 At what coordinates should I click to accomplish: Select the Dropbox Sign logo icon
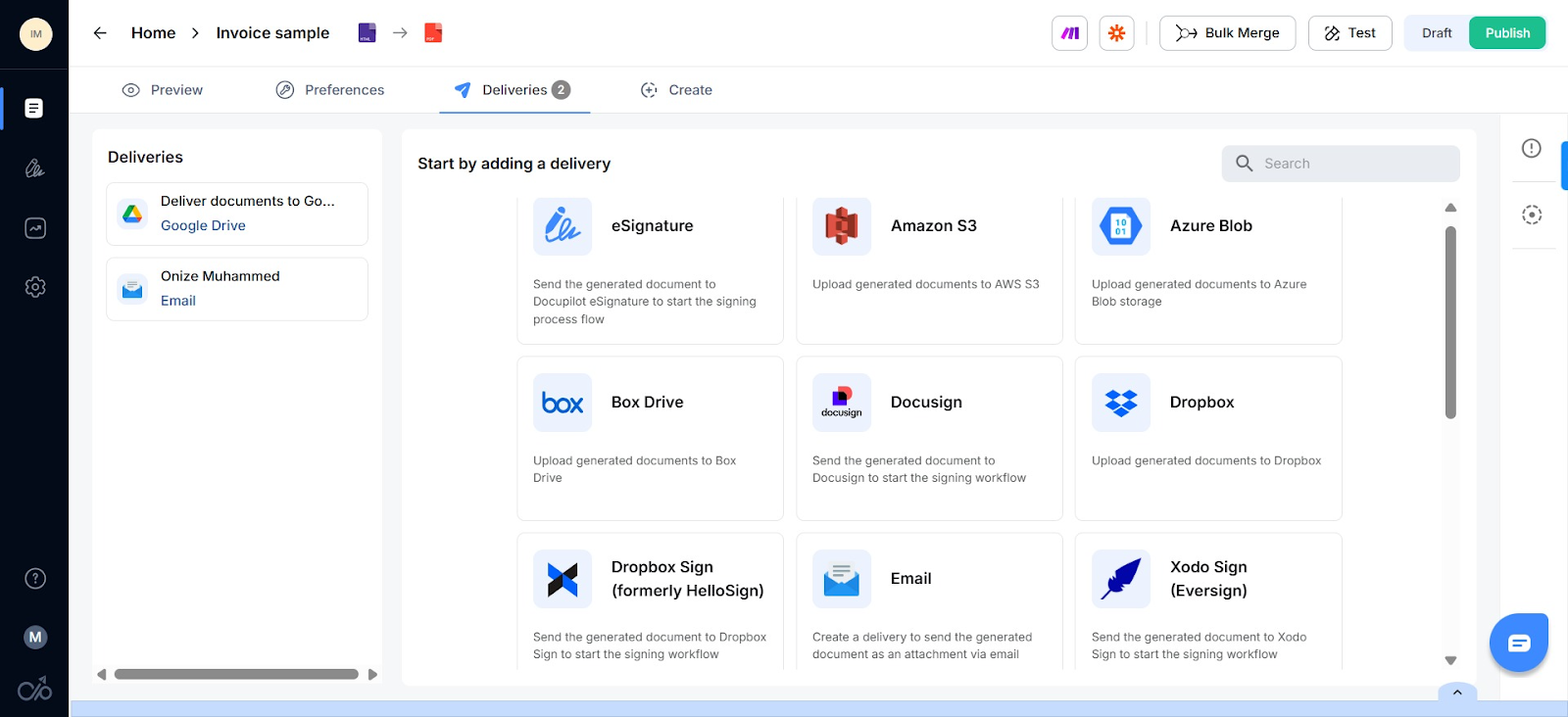563,579
